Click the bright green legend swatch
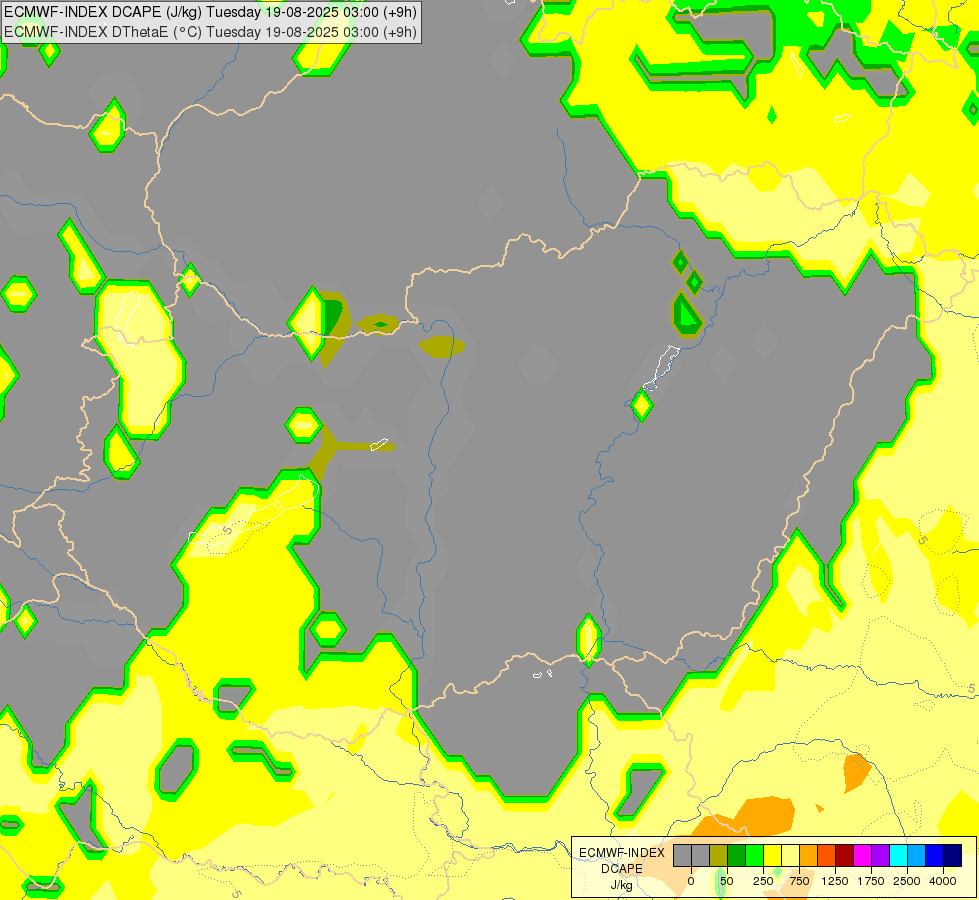 [x=754, y=856]
